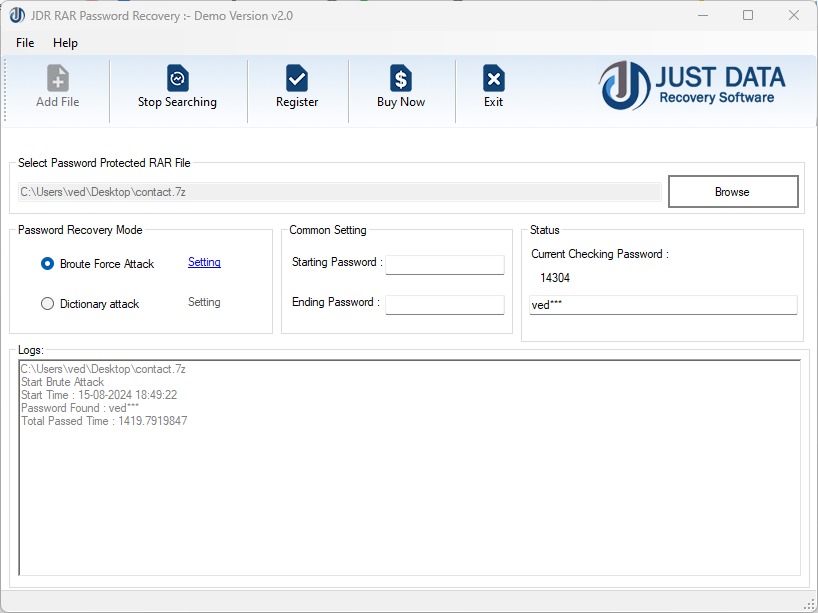Click the Exit toolbar icon

click(493, 79)
